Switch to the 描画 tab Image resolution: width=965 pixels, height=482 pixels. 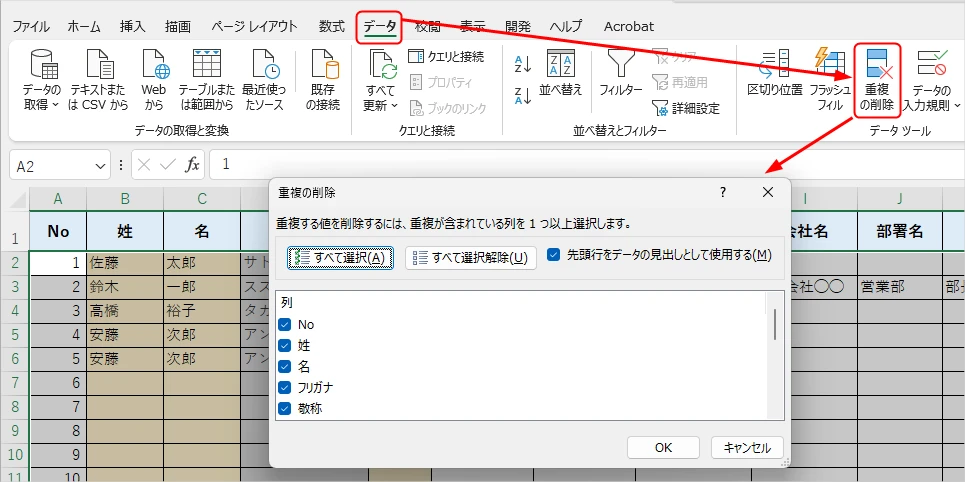[178, 26]
